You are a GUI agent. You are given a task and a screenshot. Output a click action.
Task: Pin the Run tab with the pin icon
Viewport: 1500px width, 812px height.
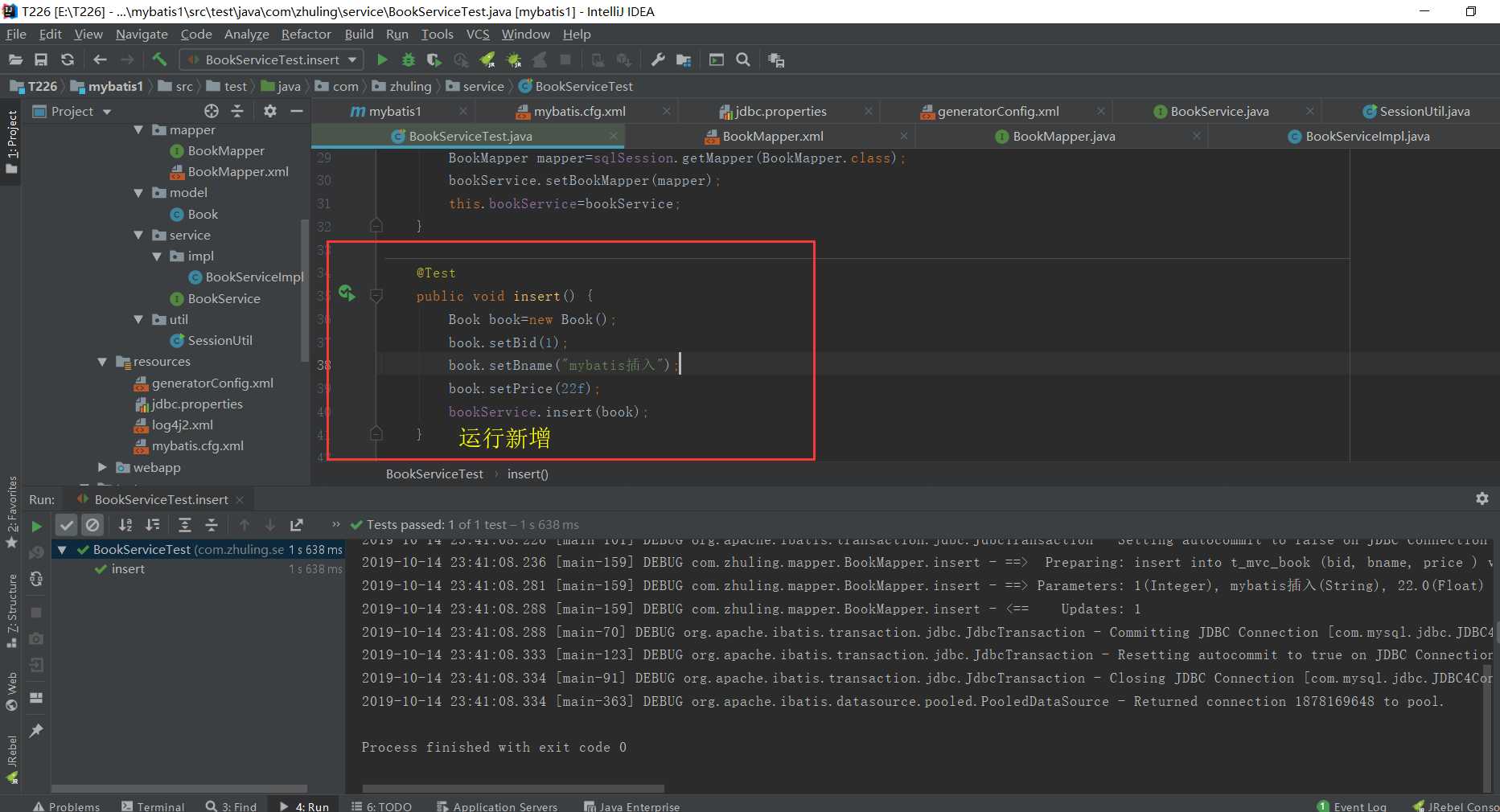click(36, 731)
